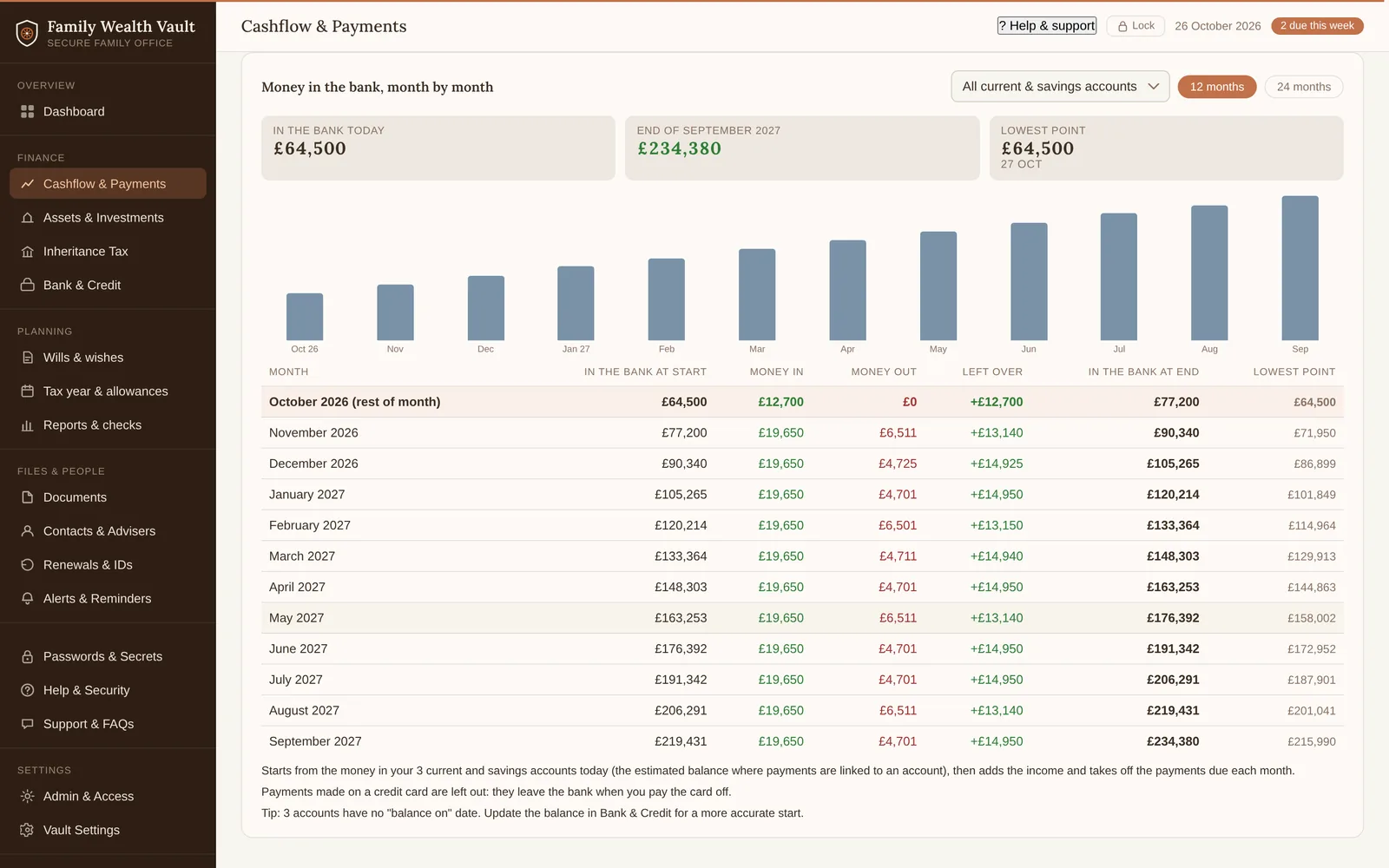Click the Cashflow & Payments chart icon

28,184
